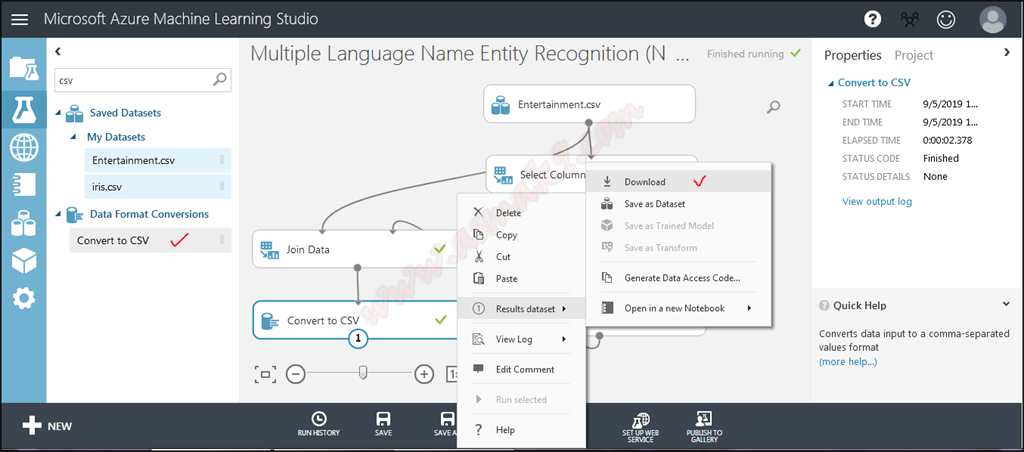This screenshot has height=452, width=1024.
Task: Collapse the Properties pane with right chevron
Action: (1006, 52)
